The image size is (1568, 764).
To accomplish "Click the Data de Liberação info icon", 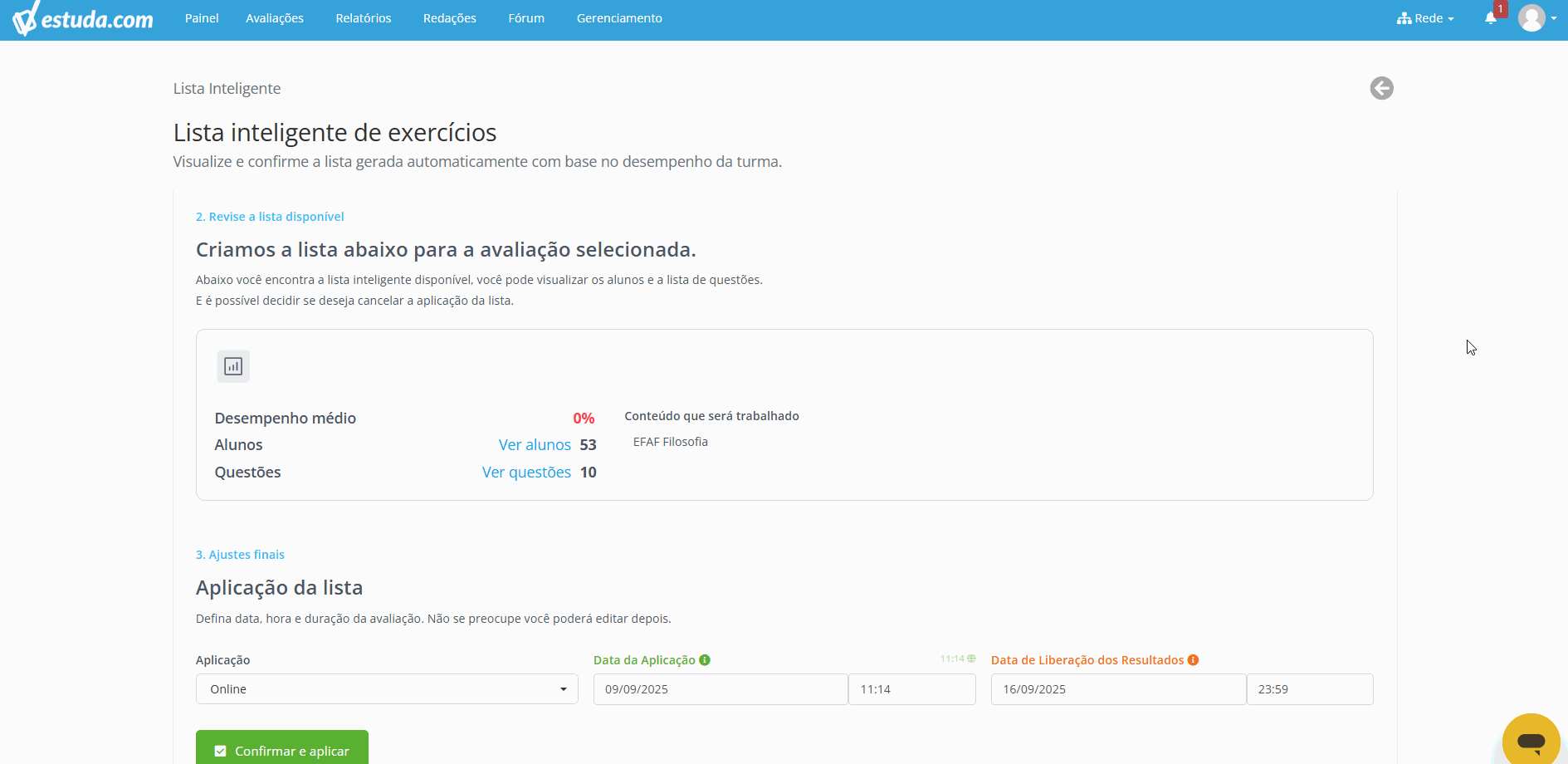I will tap(1193, 660).
